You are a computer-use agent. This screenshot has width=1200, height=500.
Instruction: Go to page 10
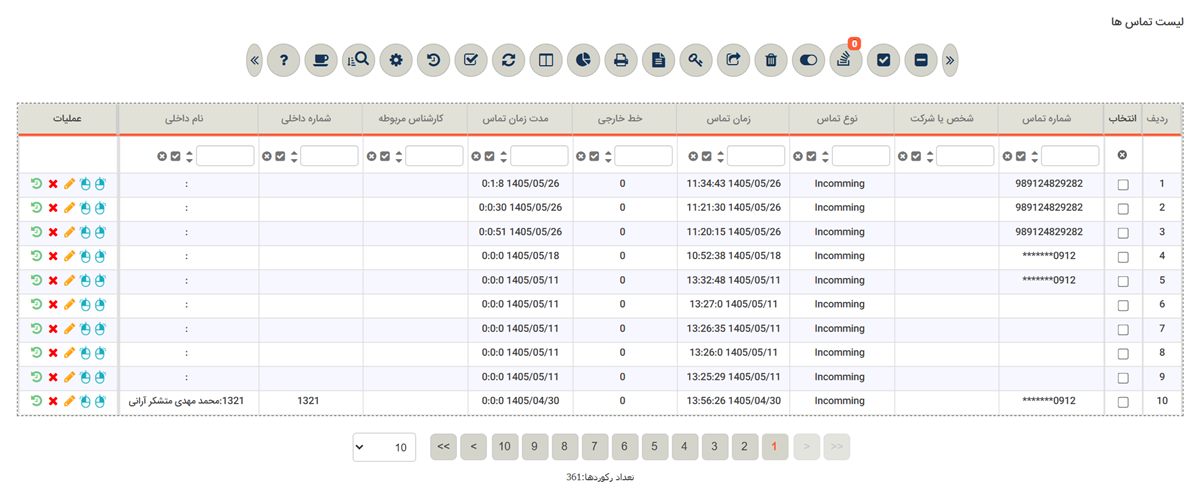[504, 447]
